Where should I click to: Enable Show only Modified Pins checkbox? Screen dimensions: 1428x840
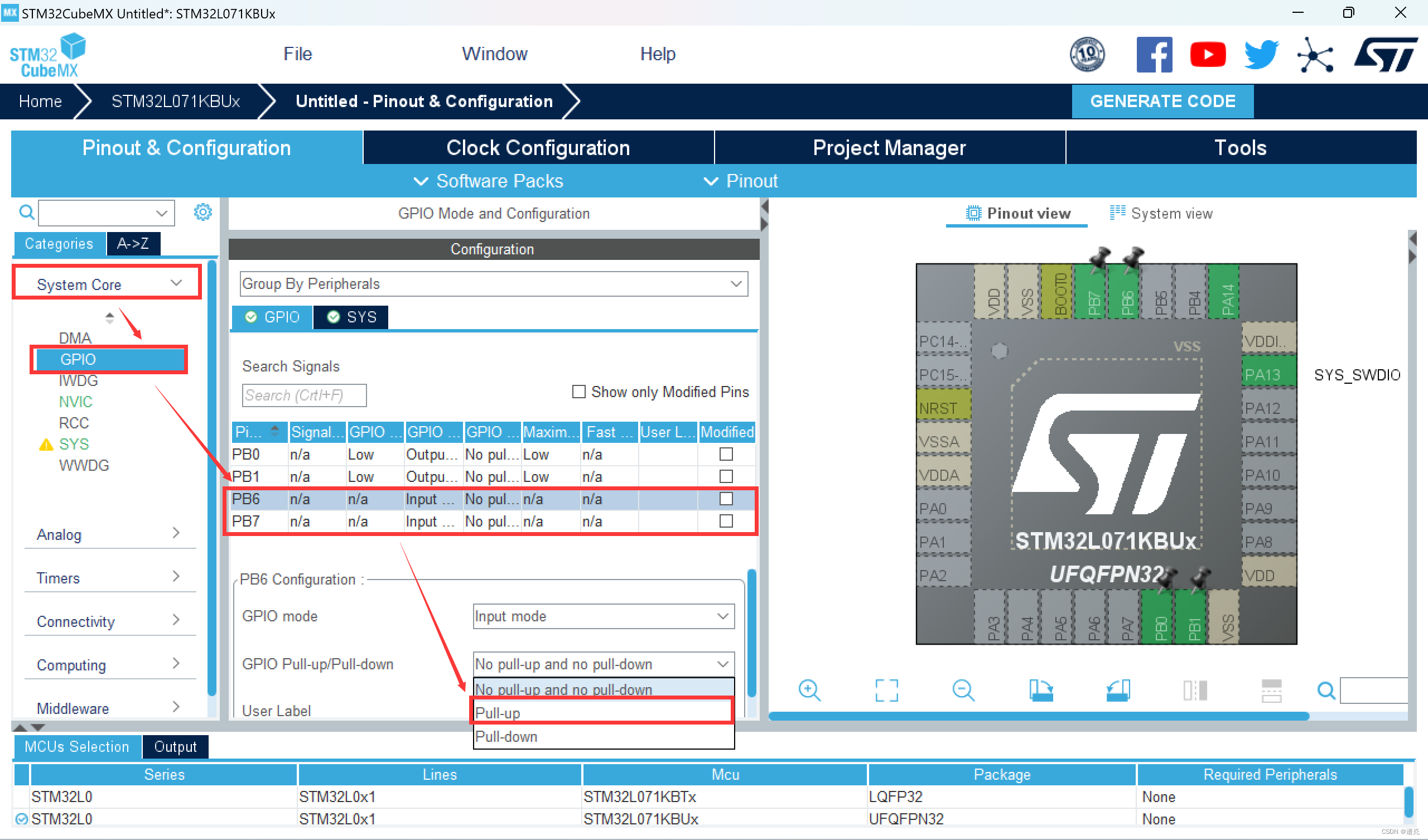coord(578,392)
